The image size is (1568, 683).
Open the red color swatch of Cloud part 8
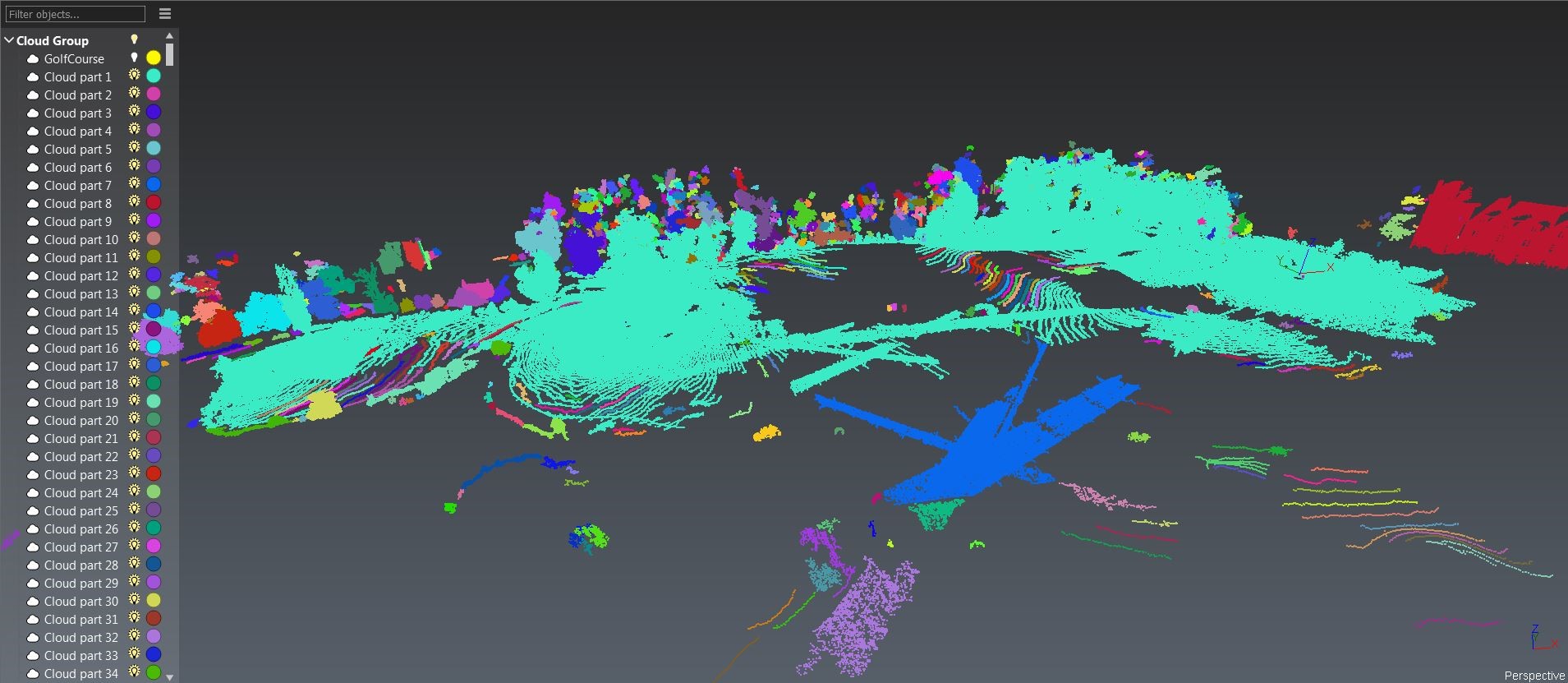click(x=154, y=203)
